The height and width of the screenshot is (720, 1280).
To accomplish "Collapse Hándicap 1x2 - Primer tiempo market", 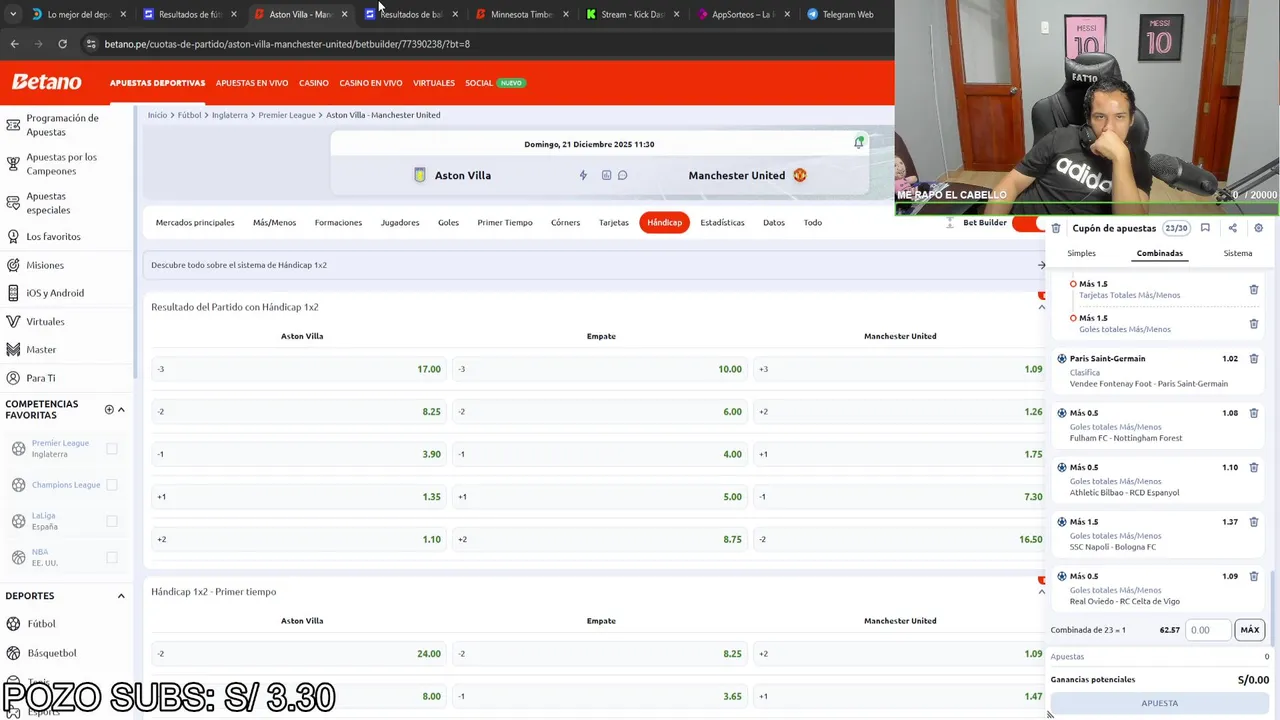I will 1041,592.
